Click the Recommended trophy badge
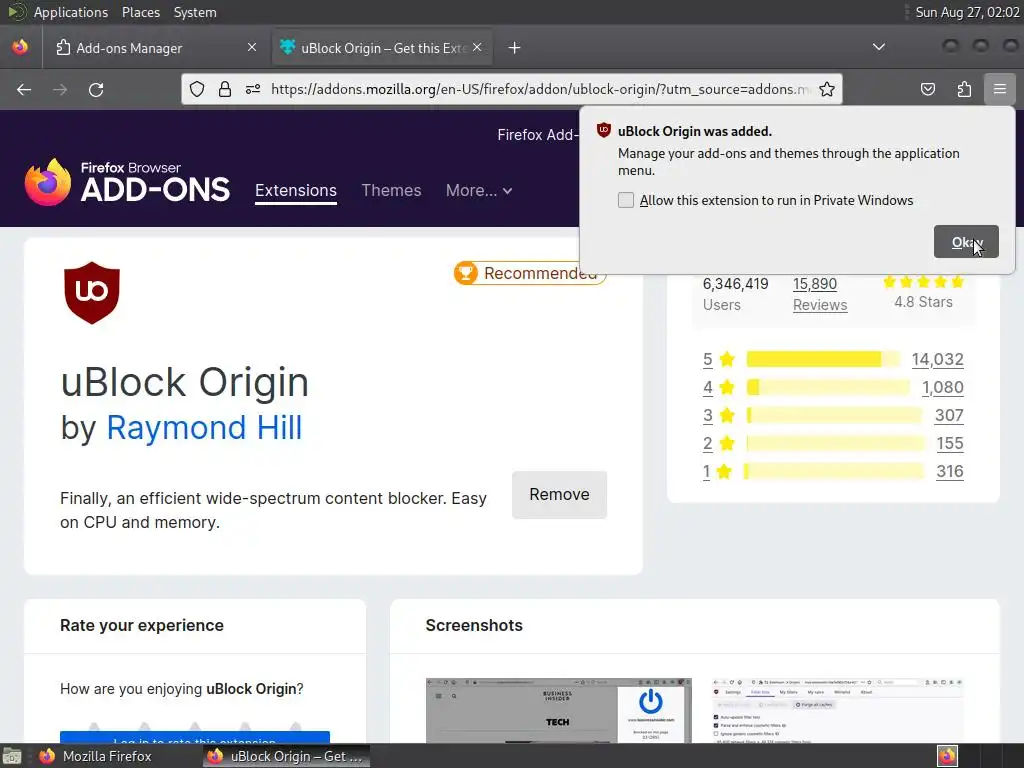 530,273
